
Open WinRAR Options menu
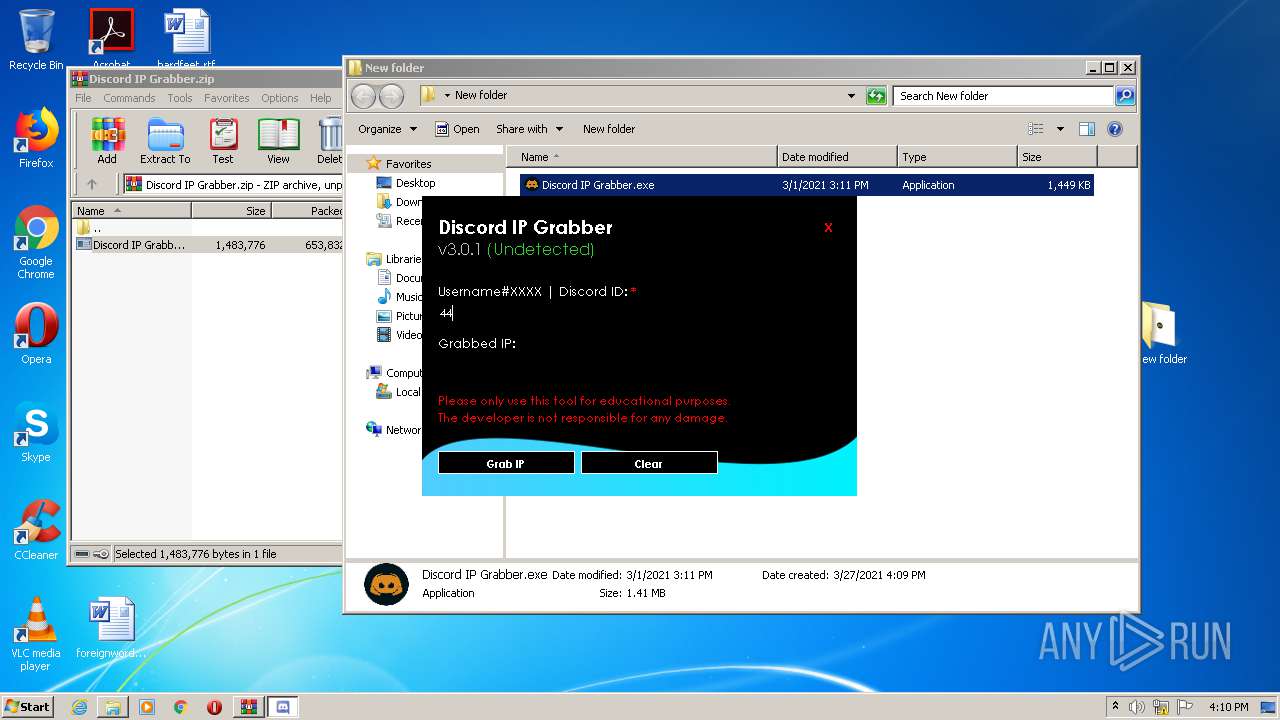pos(280,98)
